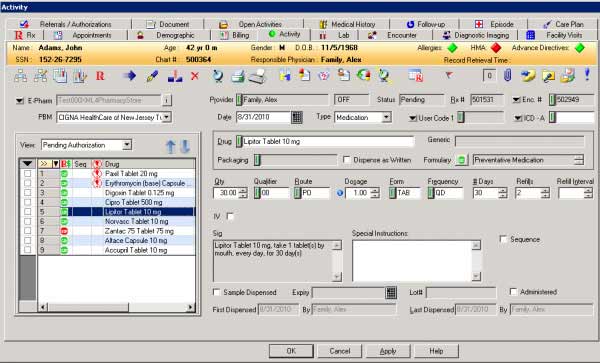Click the small red flag toolbar icon

click(448, 75)
